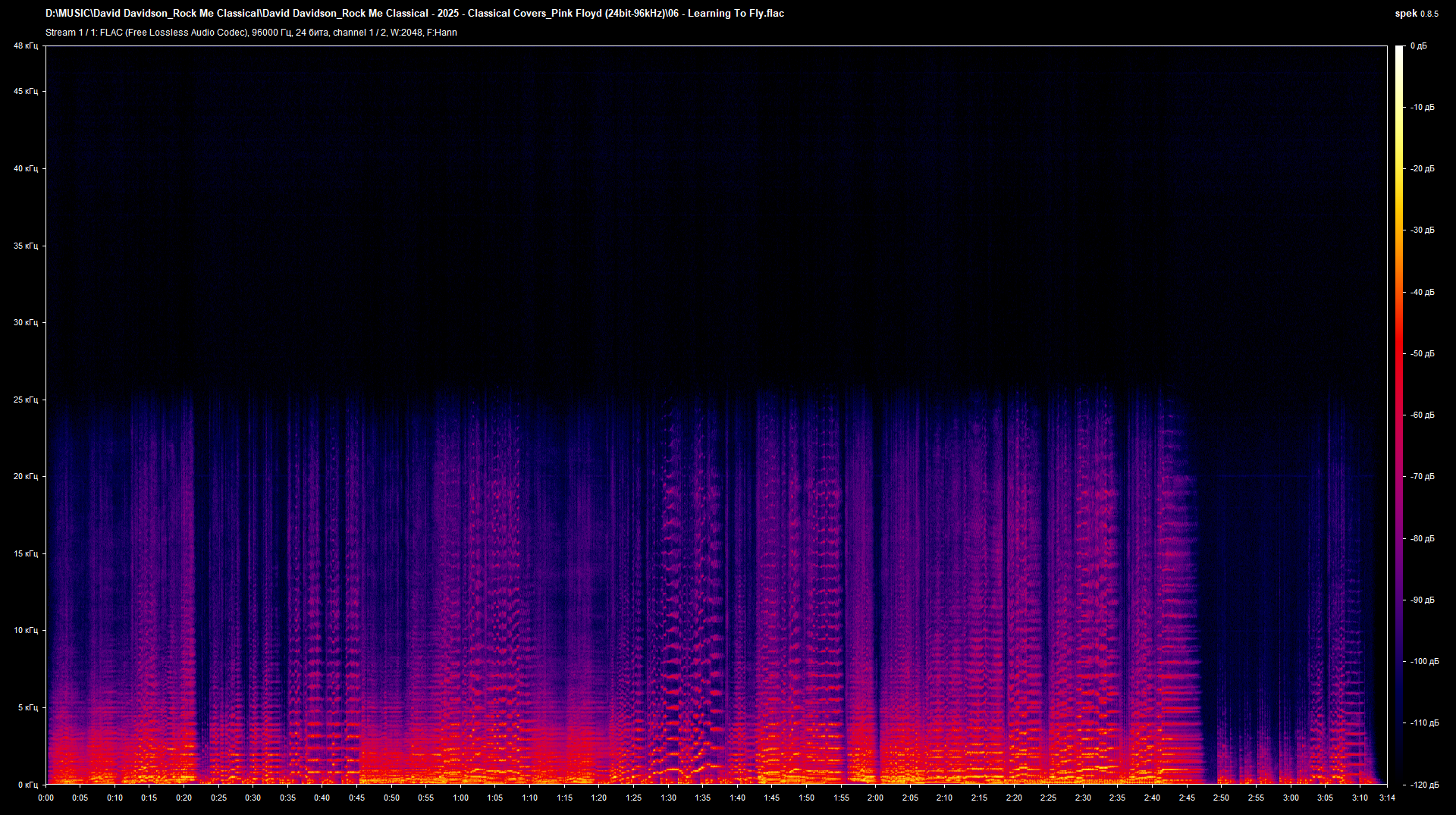
Task: Click the -50 дБ level label
Action: click(1423, 354)
